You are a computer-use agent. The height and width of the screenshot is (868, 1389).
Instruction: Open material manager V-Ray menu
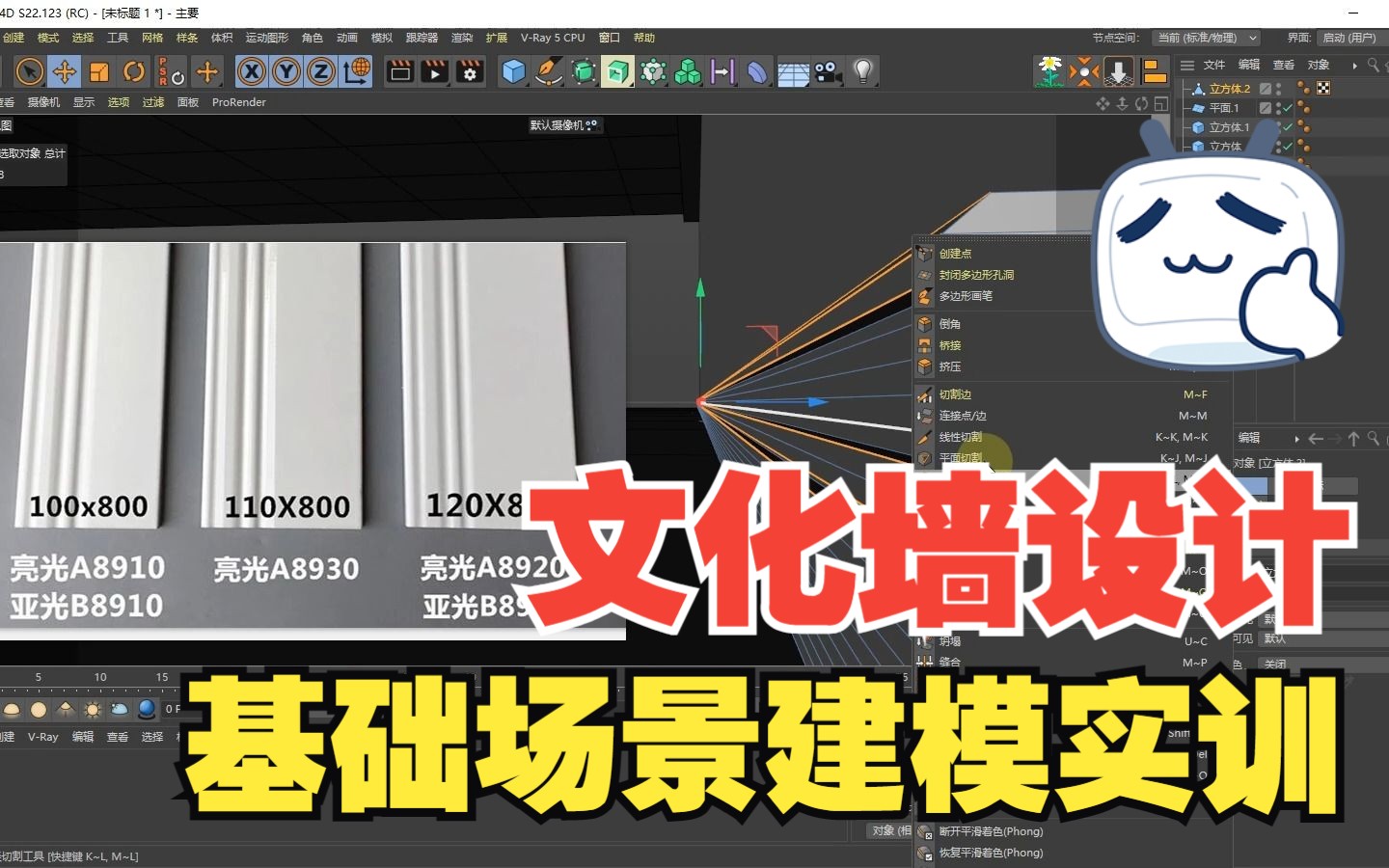pyautogui.click(x=42, y=737)
